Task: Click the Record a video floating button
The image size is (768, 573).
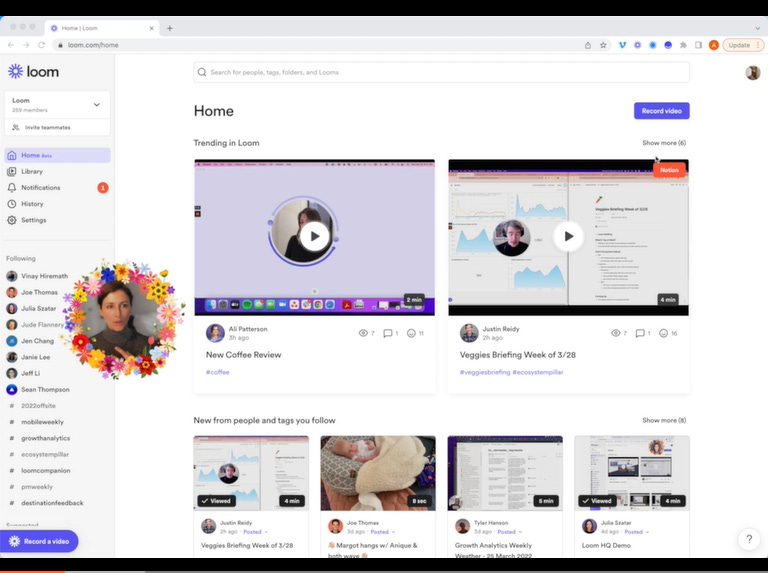Action: click(x=39, y=541)
